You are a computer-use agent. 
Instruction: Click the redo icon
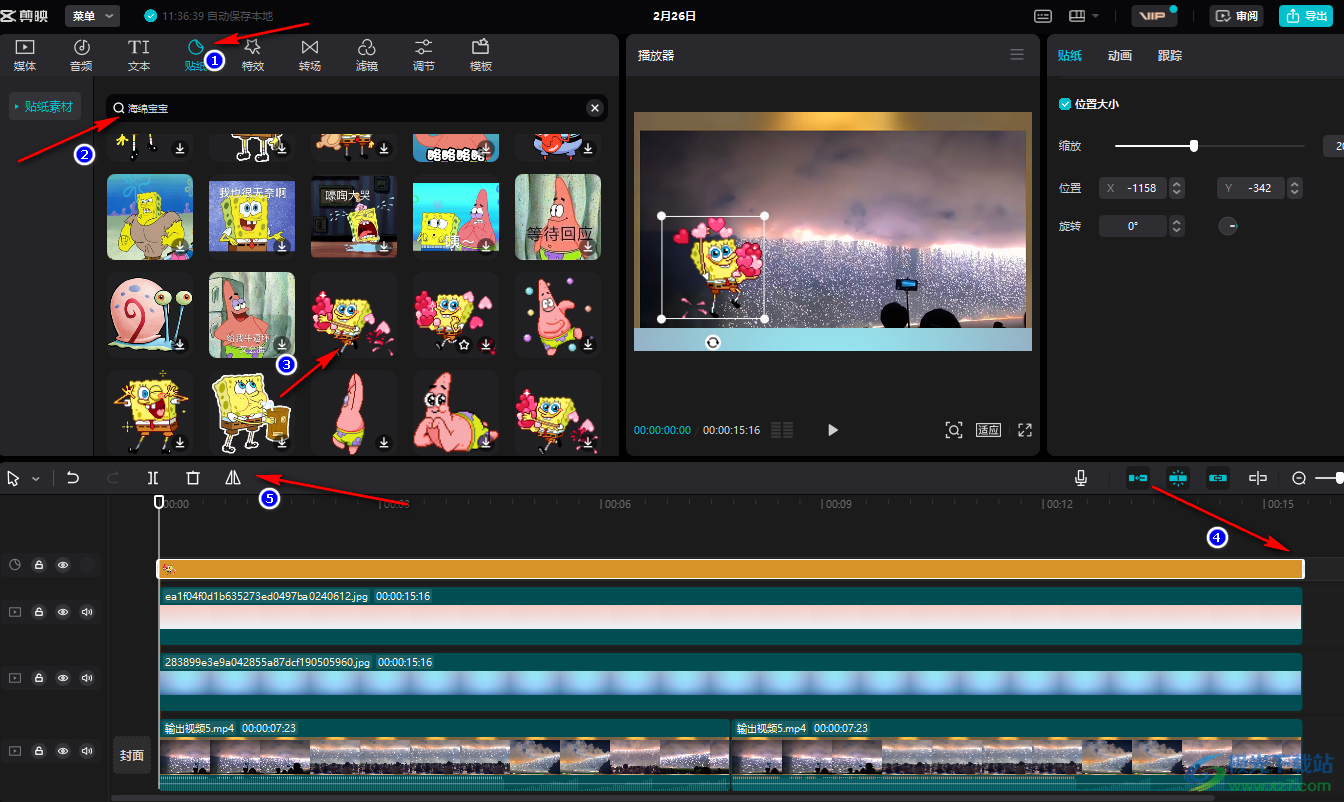point(113,478)
